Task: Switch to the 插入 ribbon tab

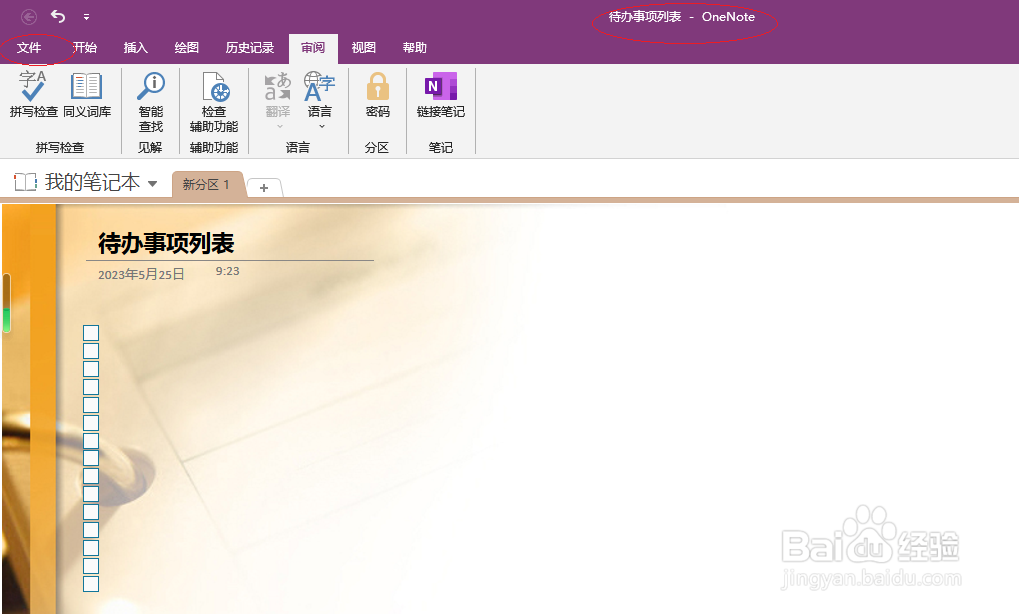Action: [x=136, y=47]
